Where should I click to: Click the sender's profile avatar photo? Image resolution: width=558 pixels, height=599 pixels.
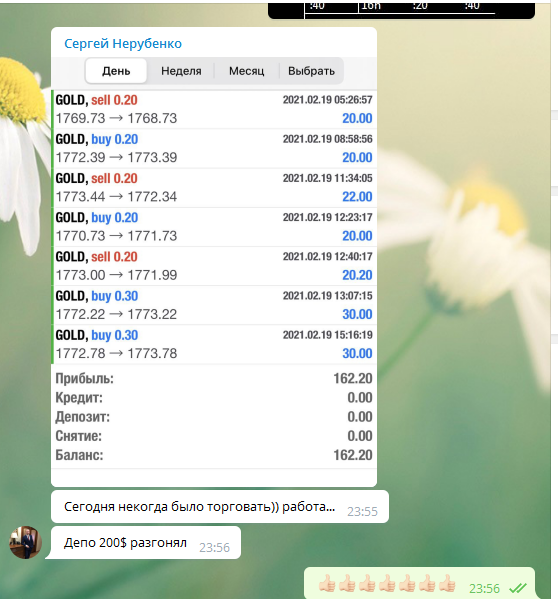coord(26,542)
